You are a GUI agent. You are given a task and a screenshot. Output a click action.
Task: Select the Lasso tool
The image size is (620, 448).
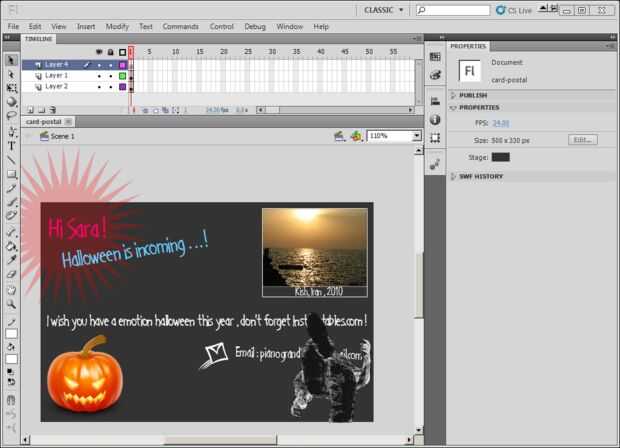(x=11, y=115)
